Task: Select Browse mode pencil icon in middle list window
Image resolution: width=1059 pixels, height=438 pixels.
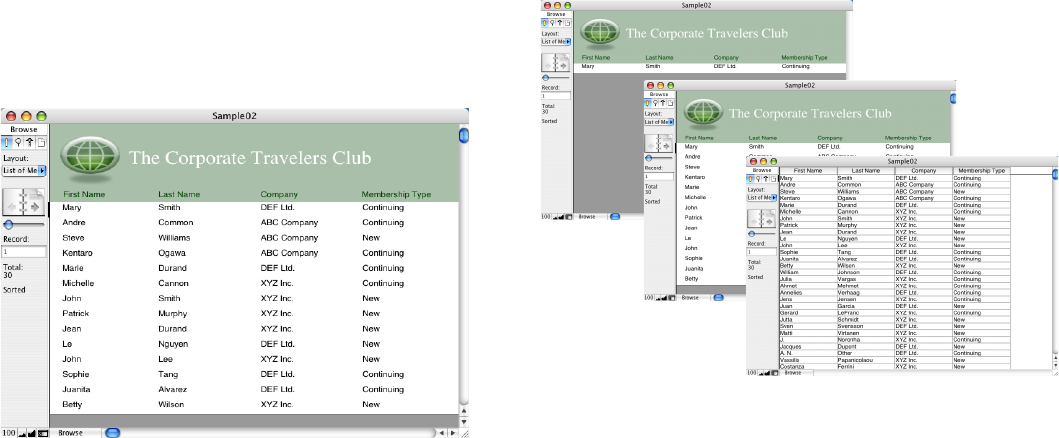Action: tap(648, 103)
